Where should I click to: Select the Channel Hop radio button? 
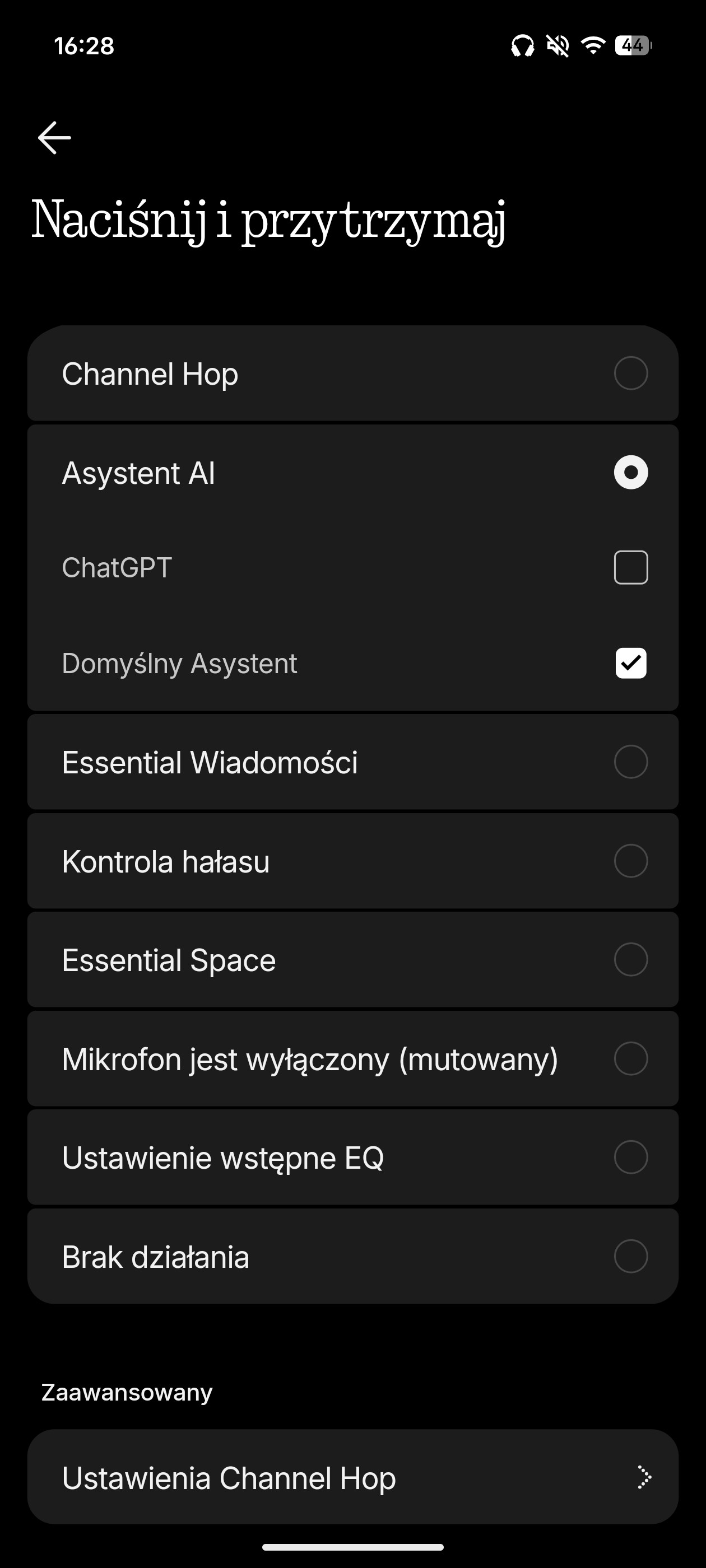pyautogui.click(x=630, y=373)
